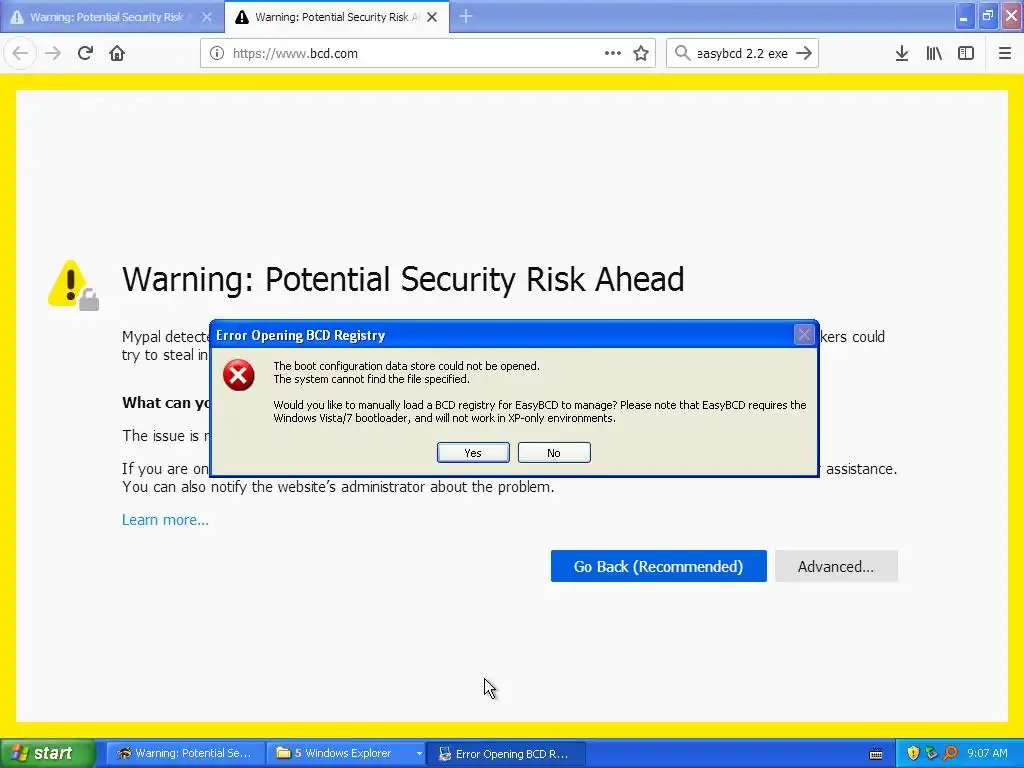
Task: Click Go Back (Recommended) button
Action: 658,566
